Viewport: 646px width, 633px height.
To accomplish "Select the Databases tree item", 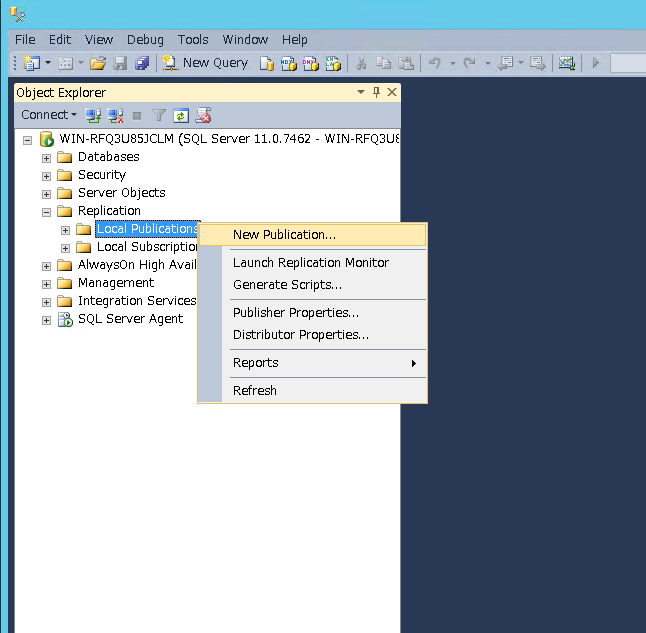I will pyautogui.click(x=109, y=157).
